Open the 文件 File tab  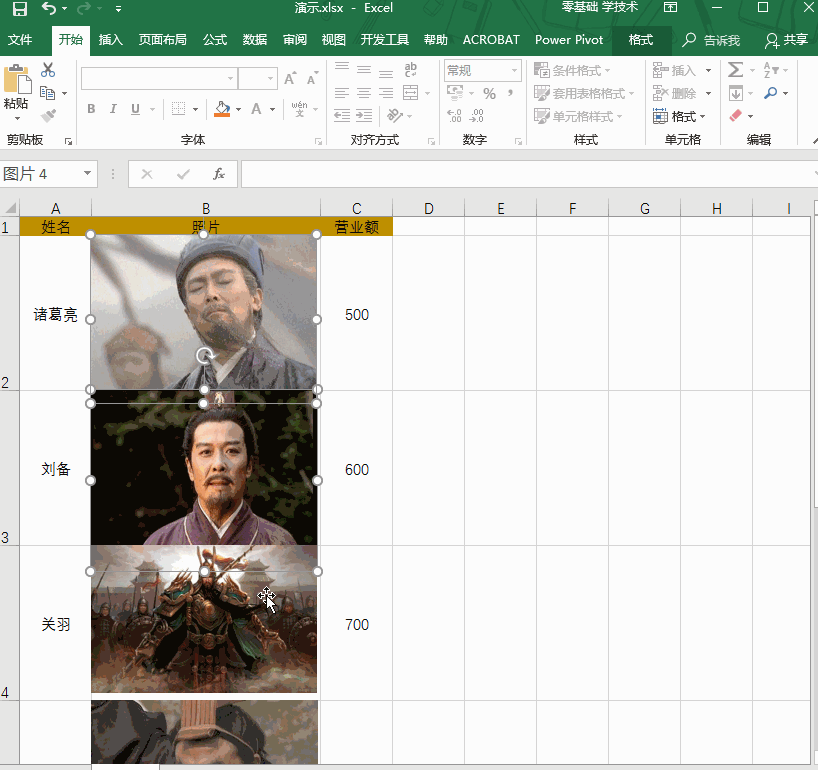(x=20, y=40)
